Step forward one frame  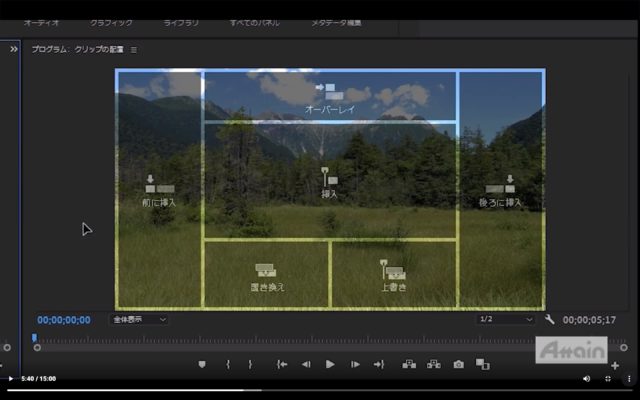[x=355, y=364]
